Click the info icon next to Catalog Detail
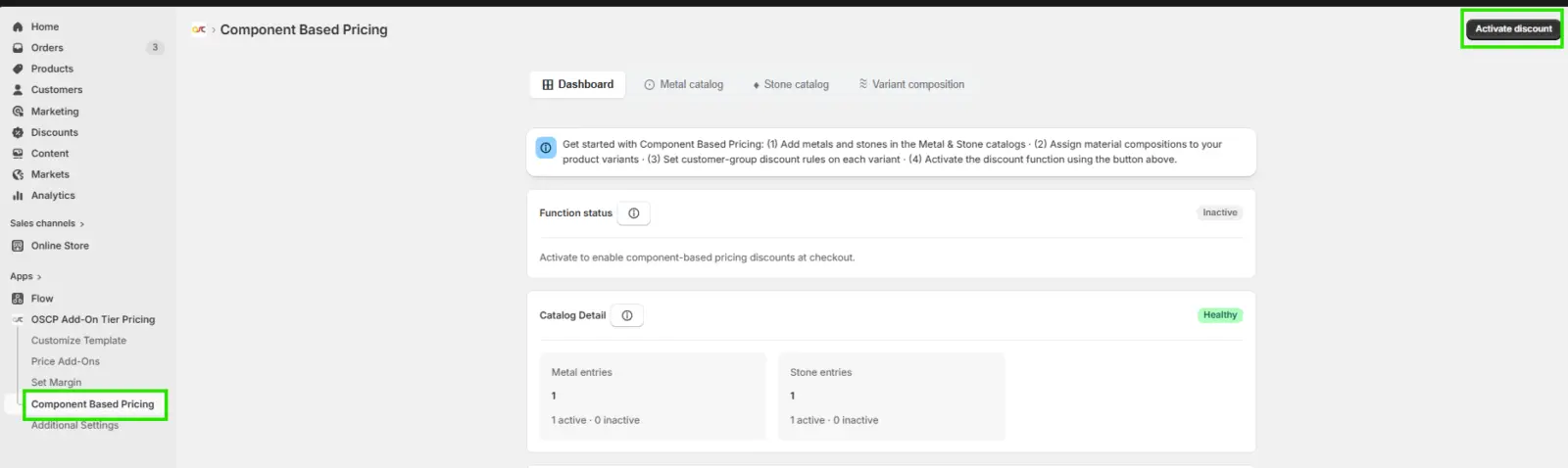This screenshot has width=1568, height=468. [627, 315]
